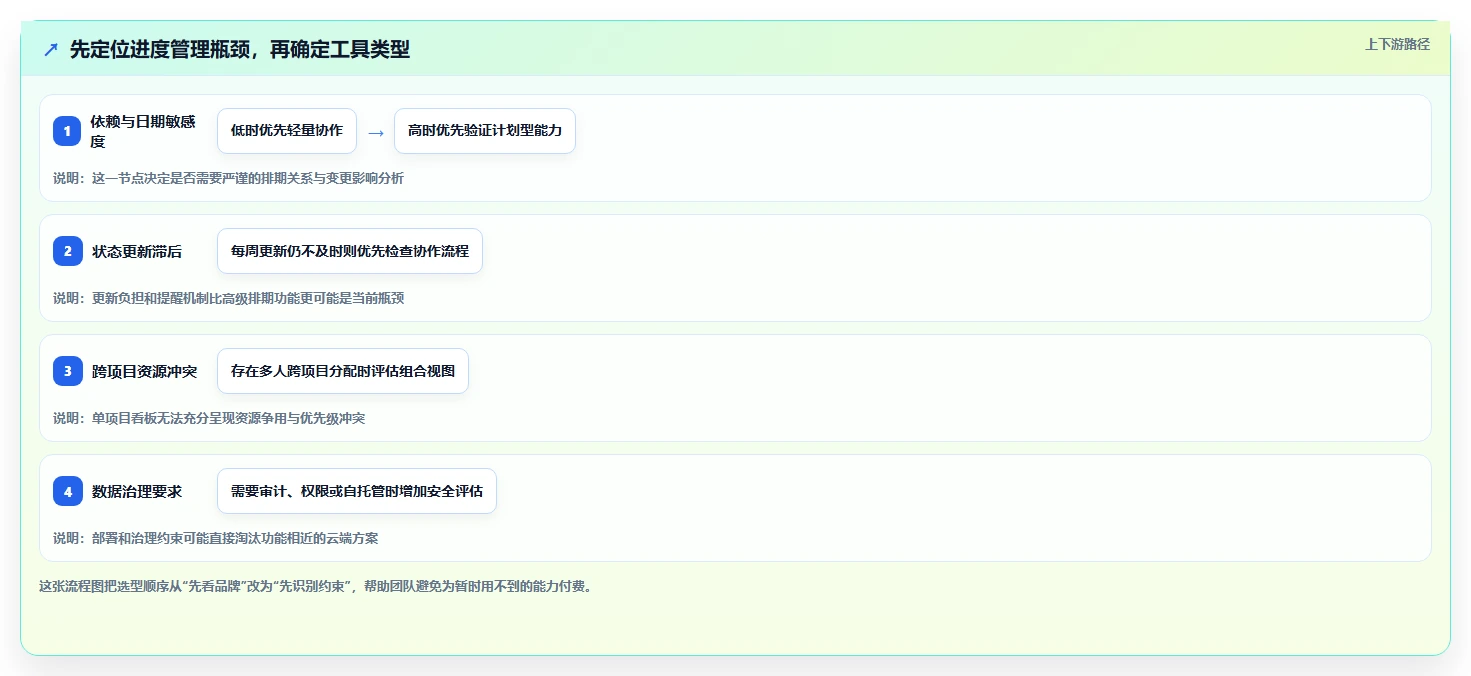
Task: Click the 数据治理要求 step title
Action: (x=137, y=492)
